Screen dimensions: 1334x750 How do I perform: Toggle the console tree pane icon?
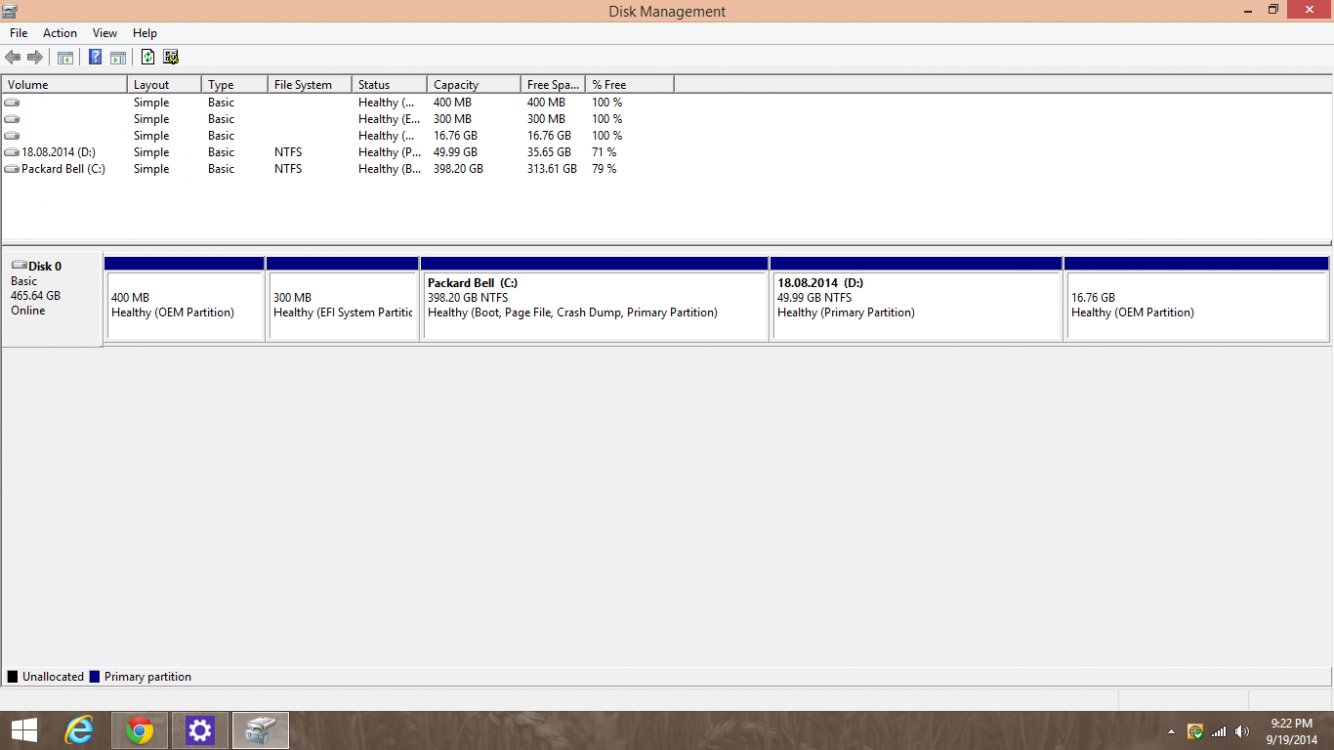(65, 57)
